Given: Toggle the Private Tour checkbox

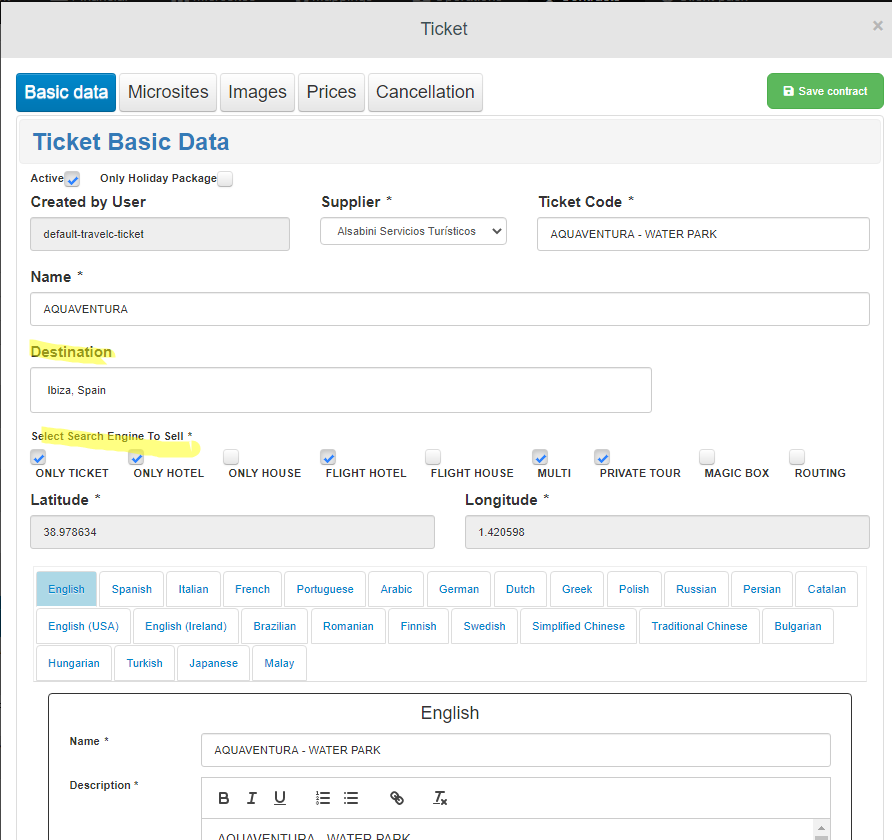Looking at the screenshot, I should pyautogui.click(x=602, y=457).
